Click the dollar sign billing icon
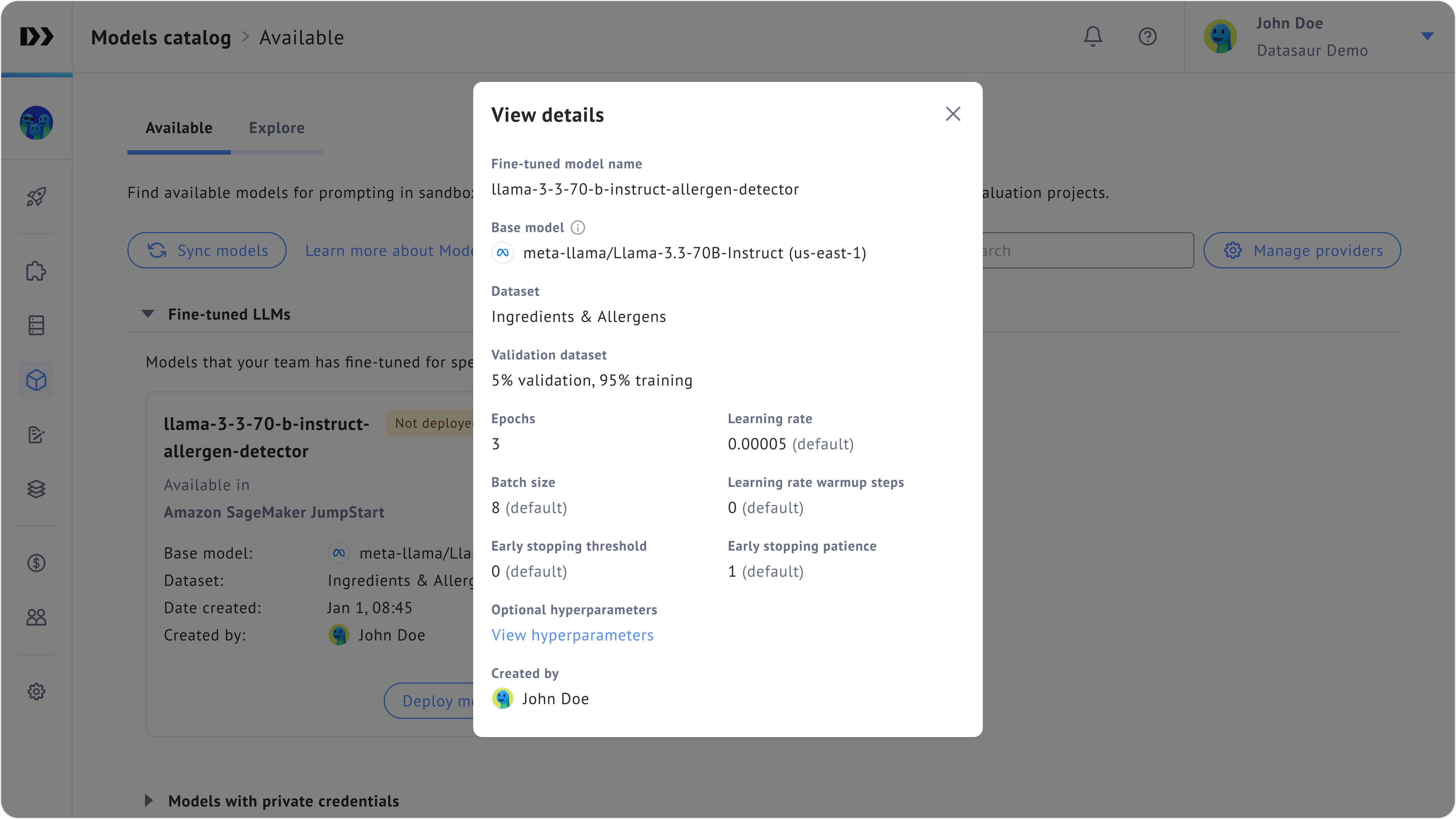Image resolution: width=1456 pixels, height=819 pixels. coord(36,563)
